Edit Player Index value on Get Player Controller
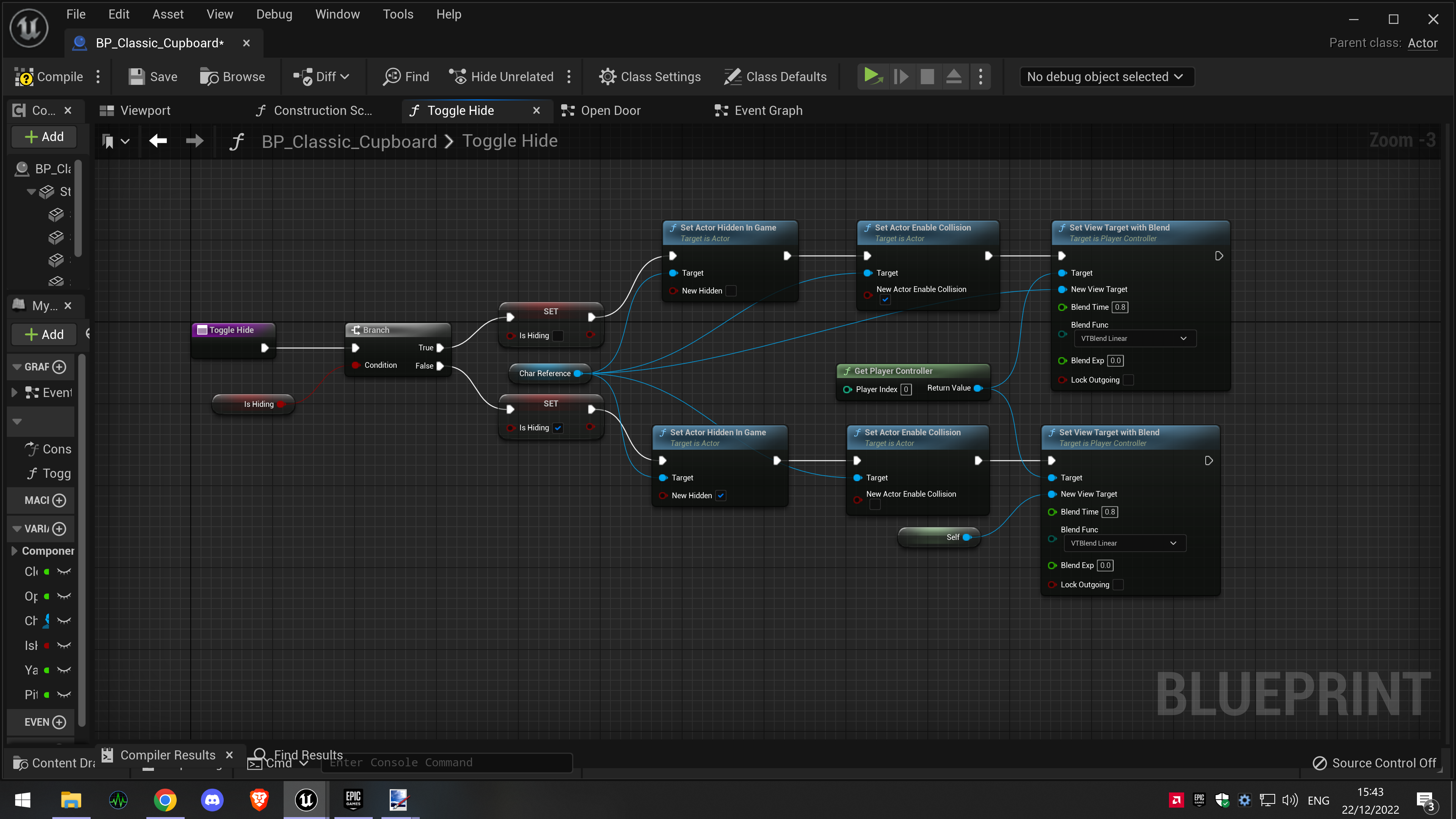 click(x=905, y=389)
